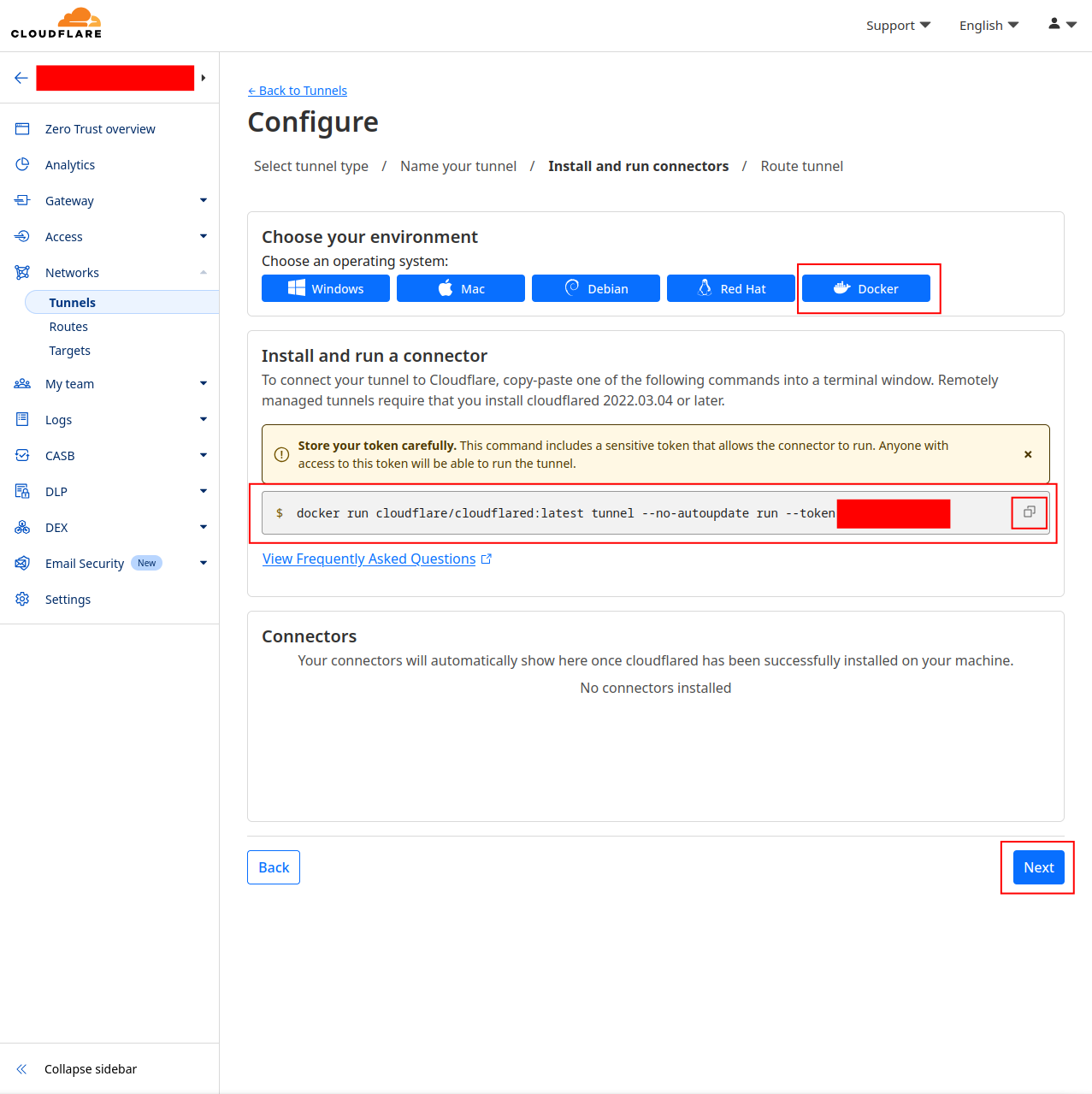Click the Networks sidebar icon
The width and height of the screenshot is (1092, 1094).
[22, 272]
